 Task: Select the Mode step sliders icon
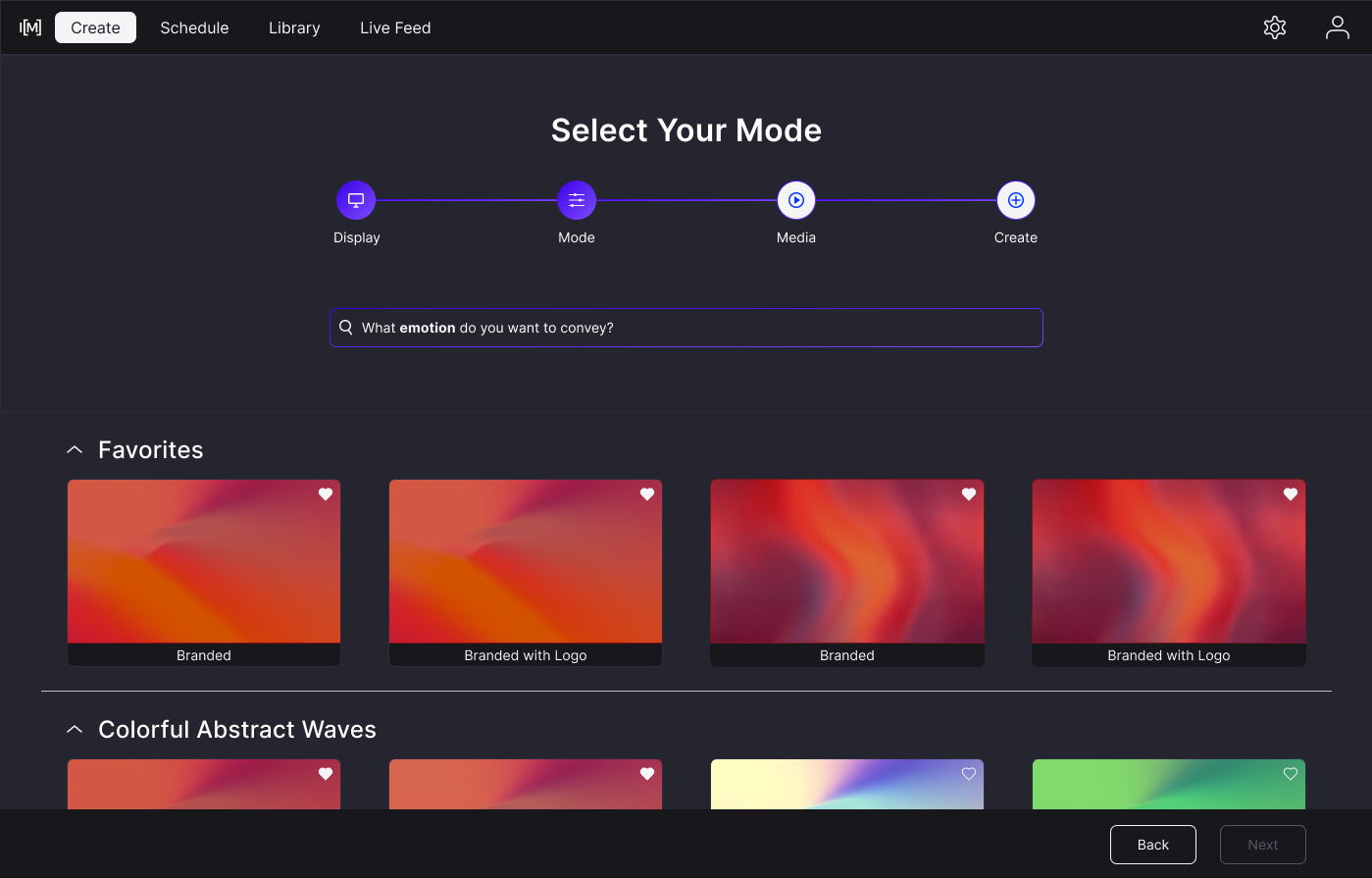coord(577,200)
